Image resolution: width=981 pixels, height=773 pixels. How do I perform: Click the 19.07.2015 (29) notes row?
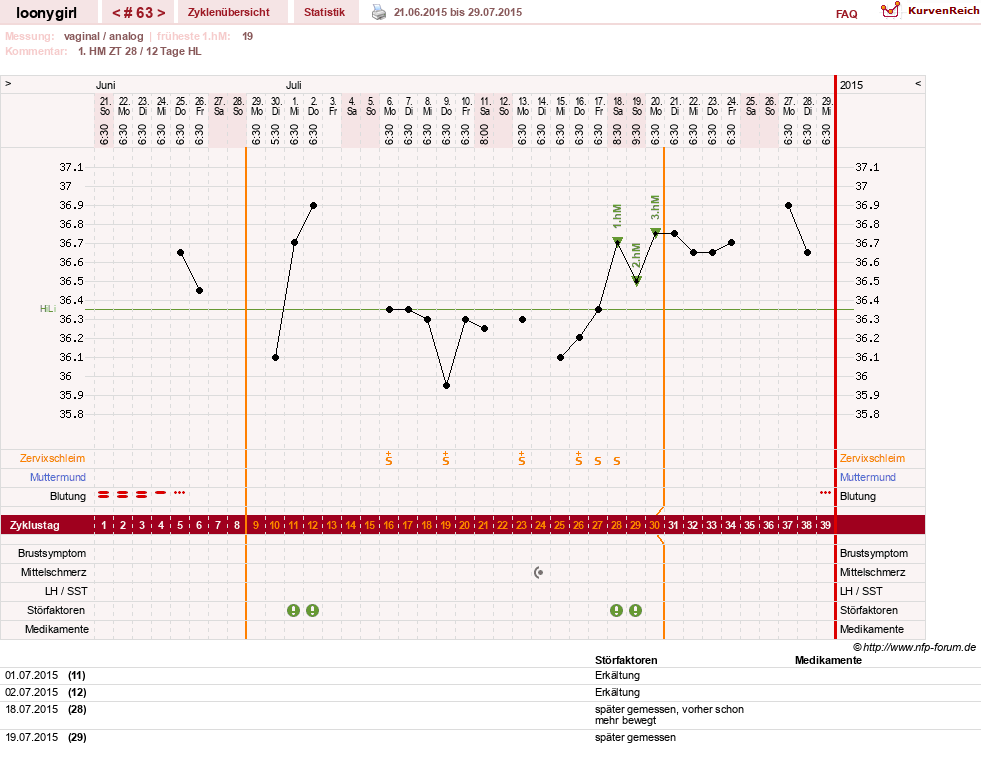(490, 737)
